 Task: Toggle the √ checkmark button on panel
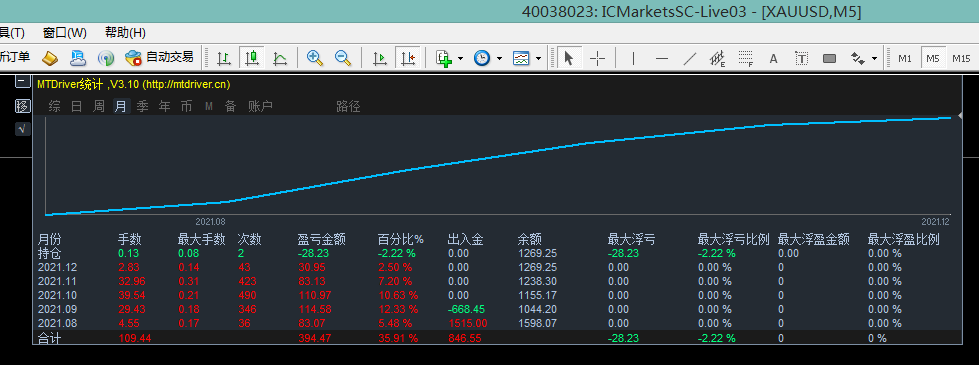click(x=22, y=129)
